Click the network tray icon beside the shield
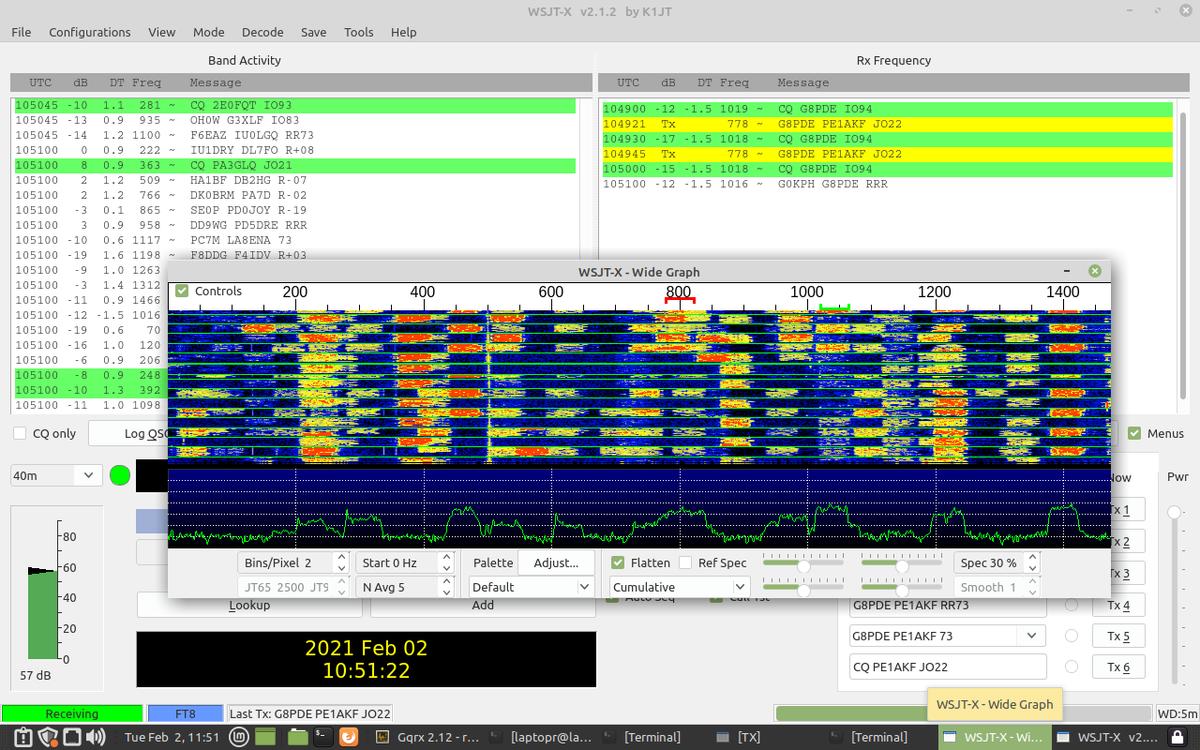The height and width of the screenshot is (750, 1200). point(70,738)
